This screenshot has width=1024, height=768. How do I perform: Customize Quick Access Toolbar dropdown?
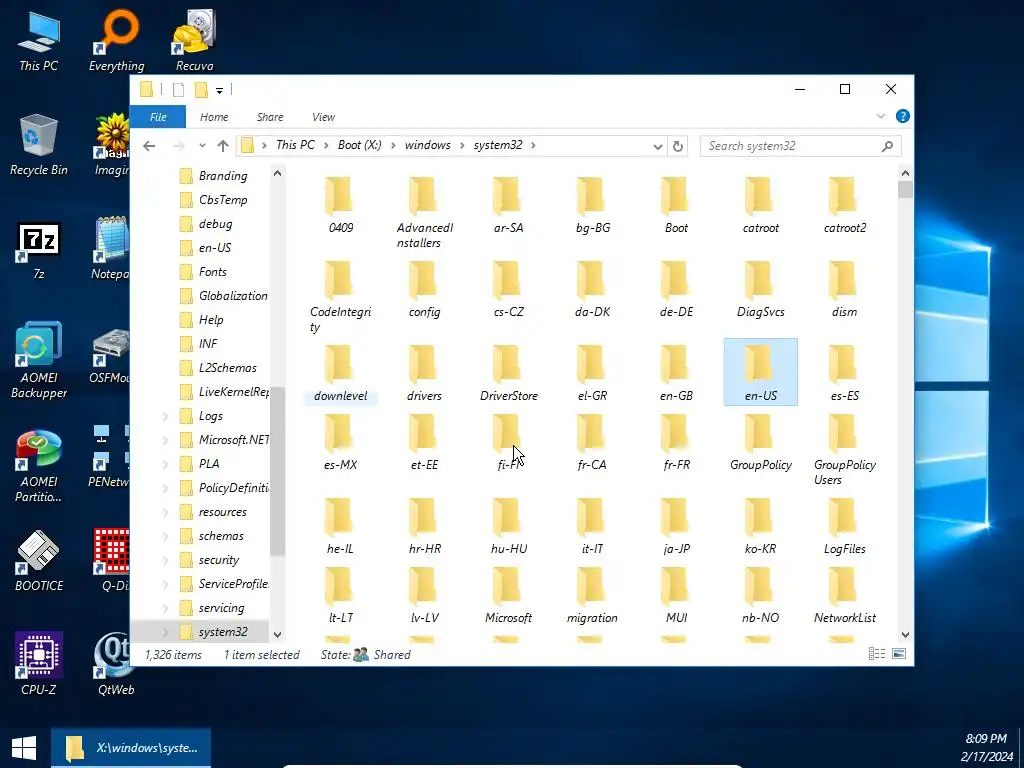pos(219,90)
